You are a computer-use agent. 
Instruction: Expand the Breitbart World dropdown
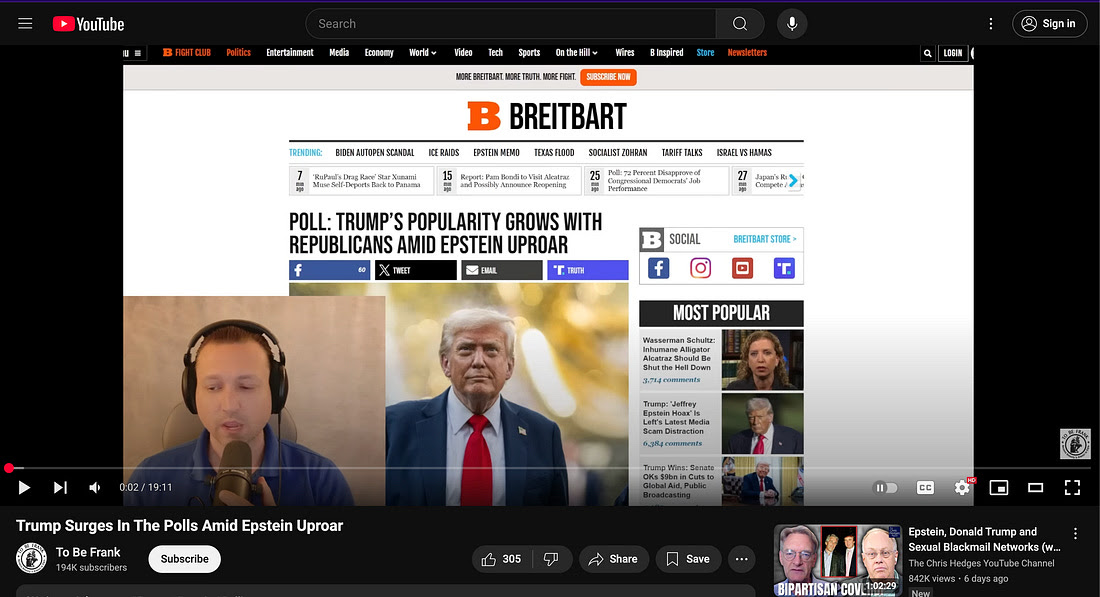423,53
